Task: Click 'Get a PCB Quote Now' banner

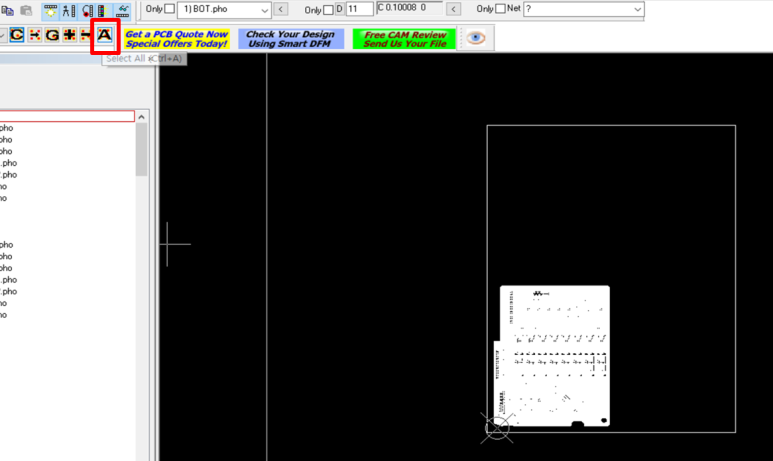Action: (x=176, y=39)
